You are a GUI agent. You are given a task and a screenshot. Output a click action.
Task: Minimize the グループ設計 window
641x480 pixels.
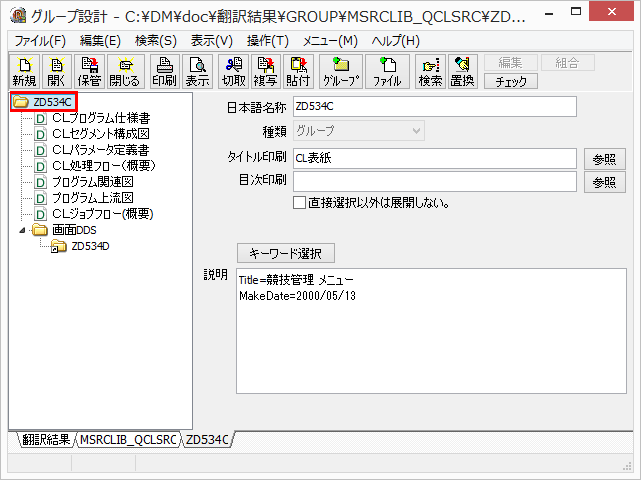[x=550, y=13]
